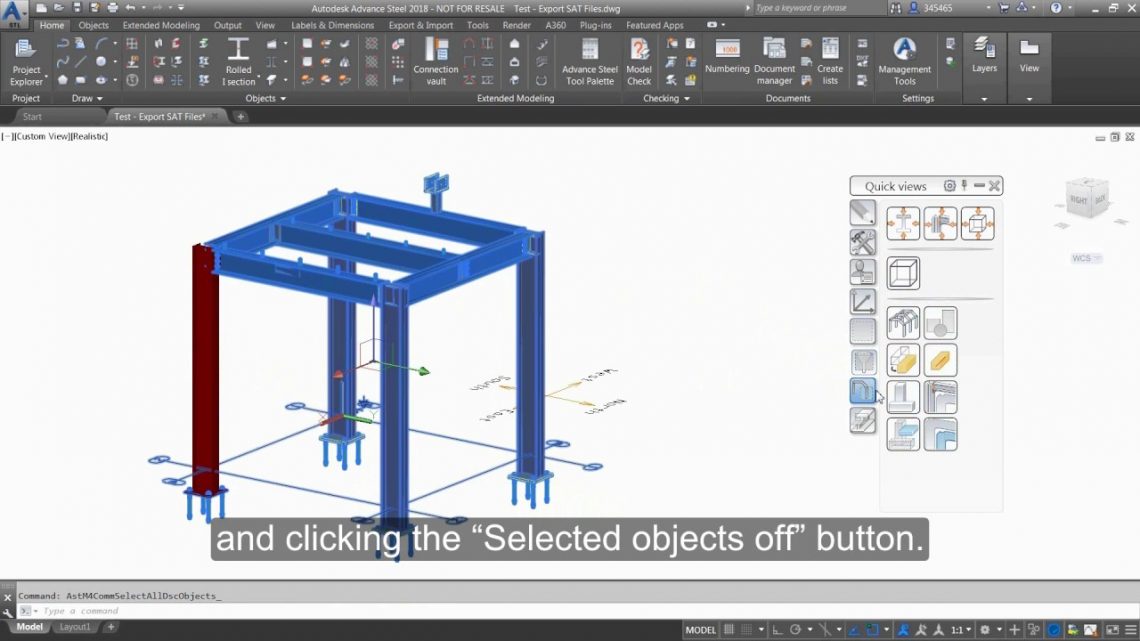Switch to Extended Modeling ribbon tab

click(x=161, y=25)
